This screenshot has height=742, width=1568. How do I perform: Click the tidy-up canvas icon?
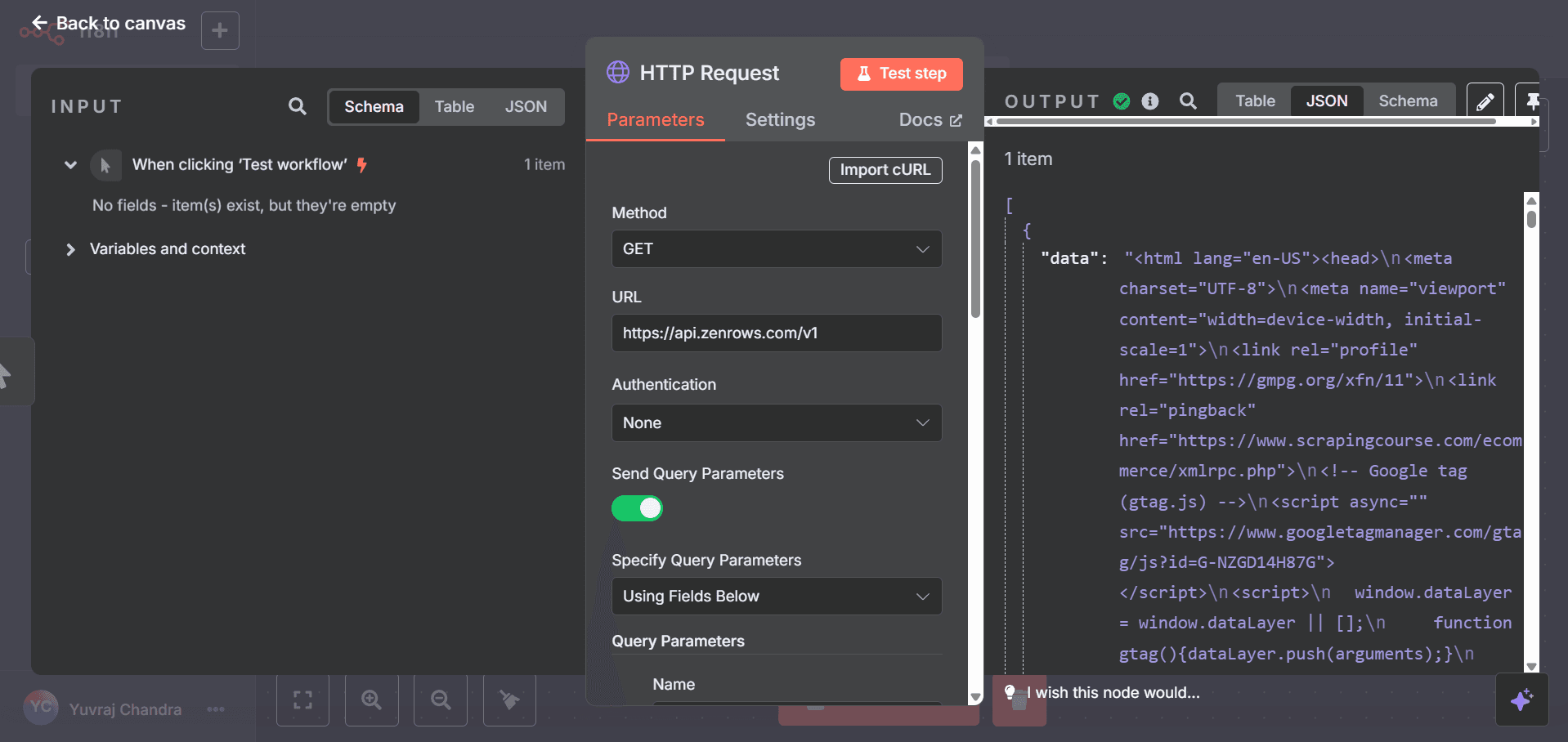pos(509,700)
